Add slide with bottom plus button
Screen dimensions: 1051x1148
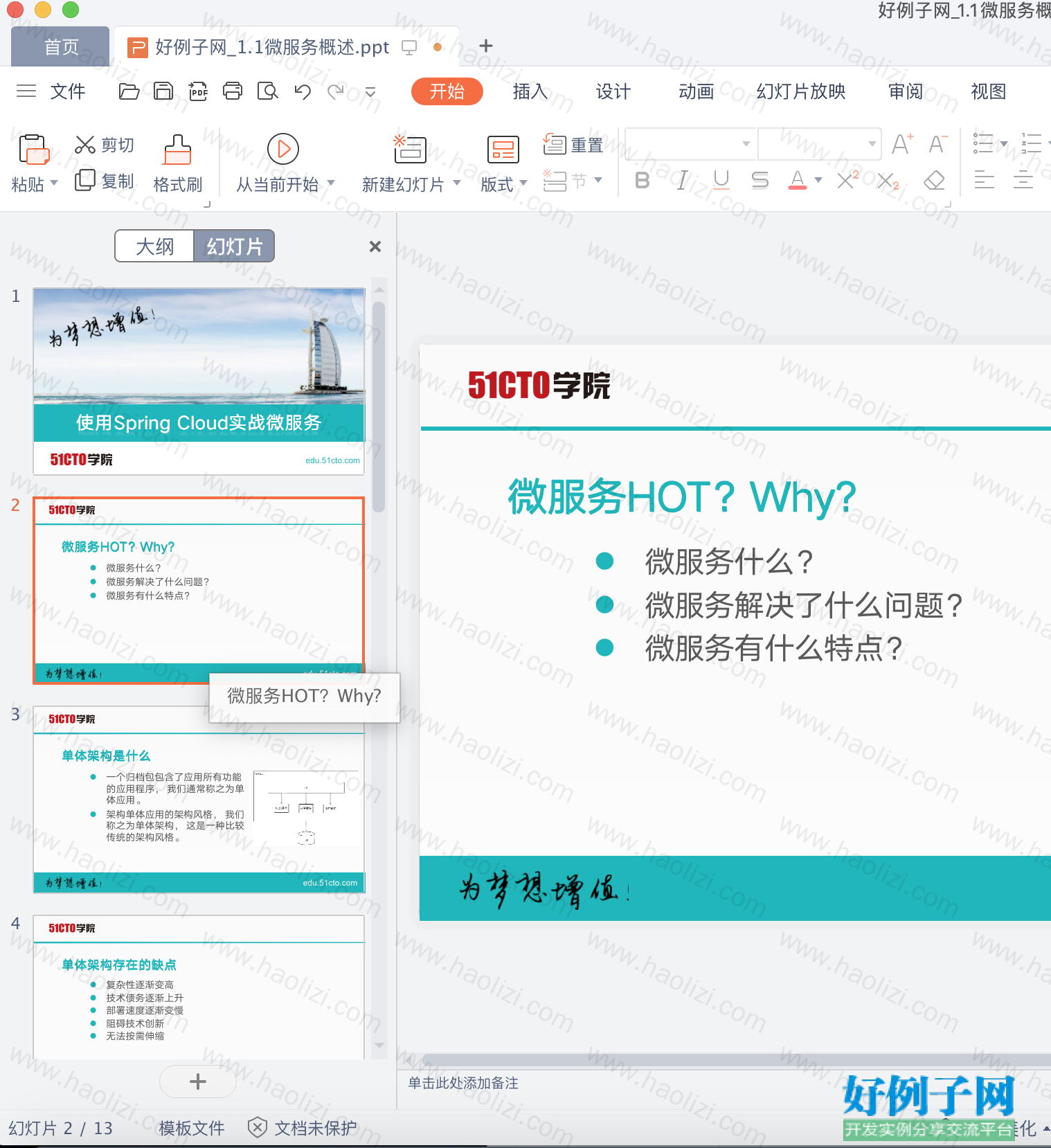tap(198, 1082)
